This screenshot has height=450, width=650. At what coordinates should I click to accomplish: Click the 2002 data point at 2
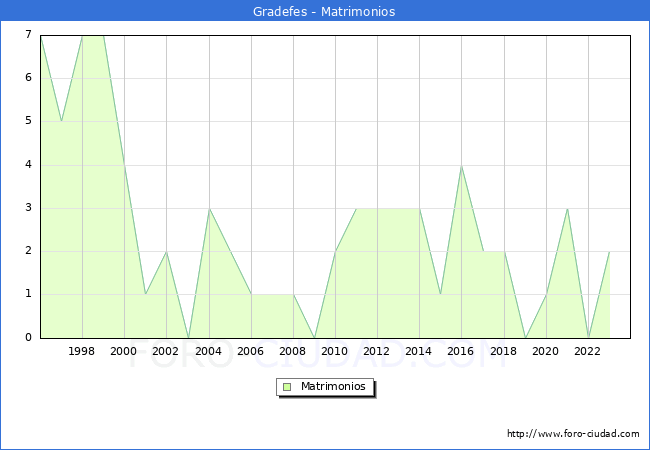click(167, 252)
